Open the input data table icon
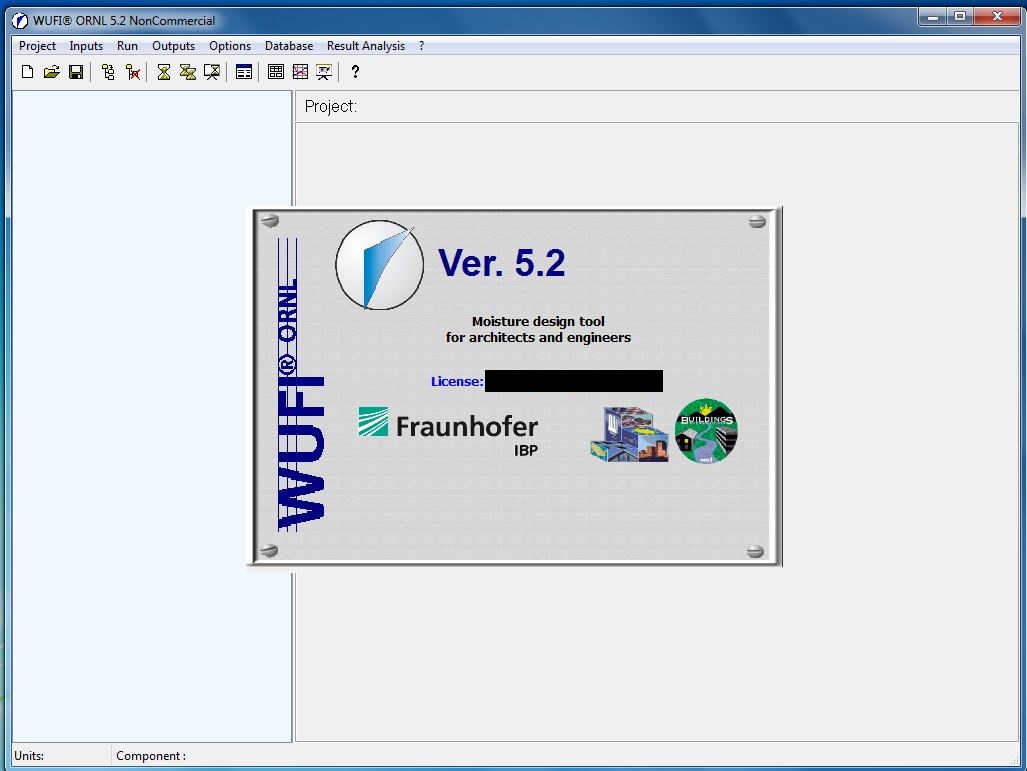 244,72
